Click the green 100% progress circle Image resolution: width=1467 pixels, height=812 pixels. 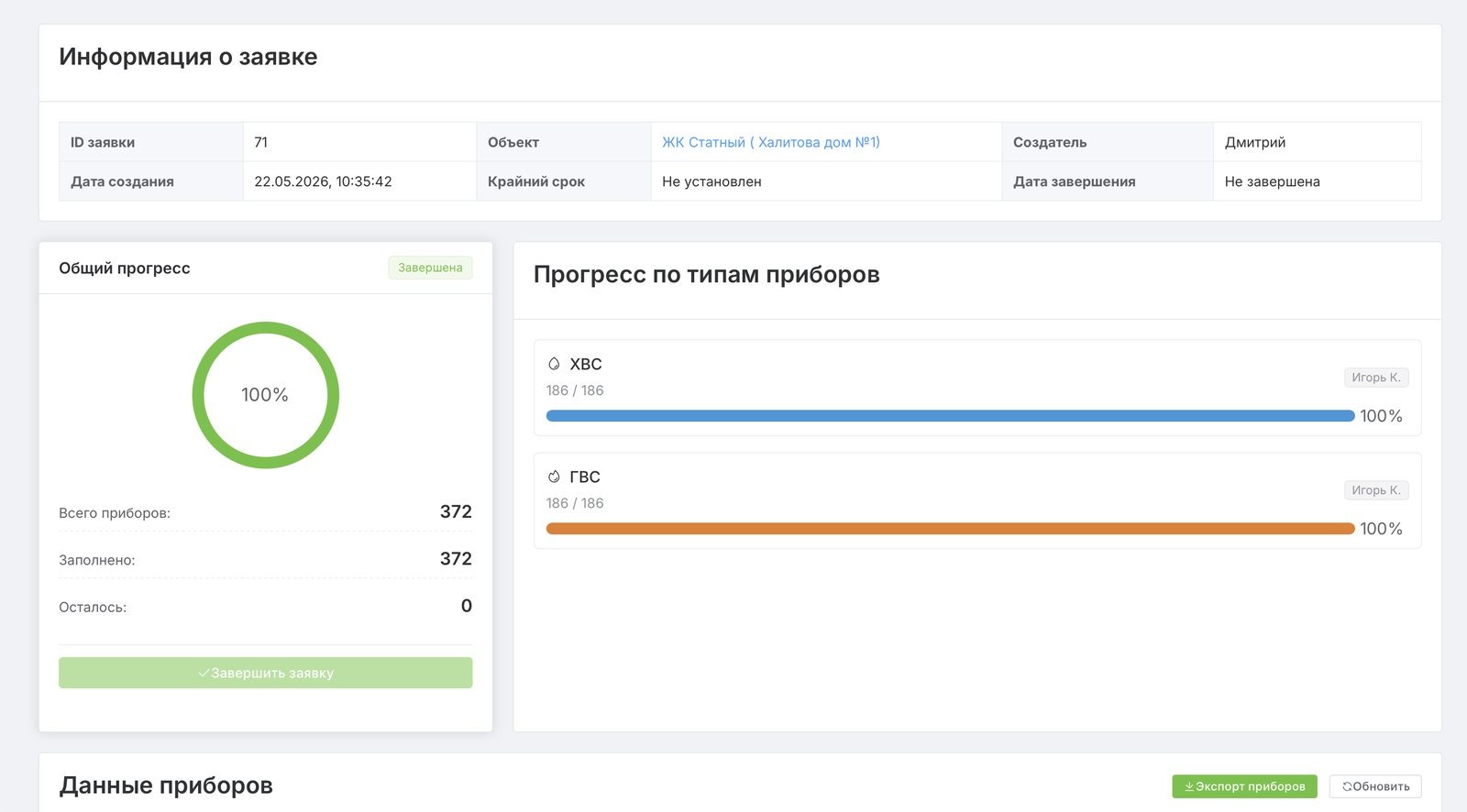point(266,395)
